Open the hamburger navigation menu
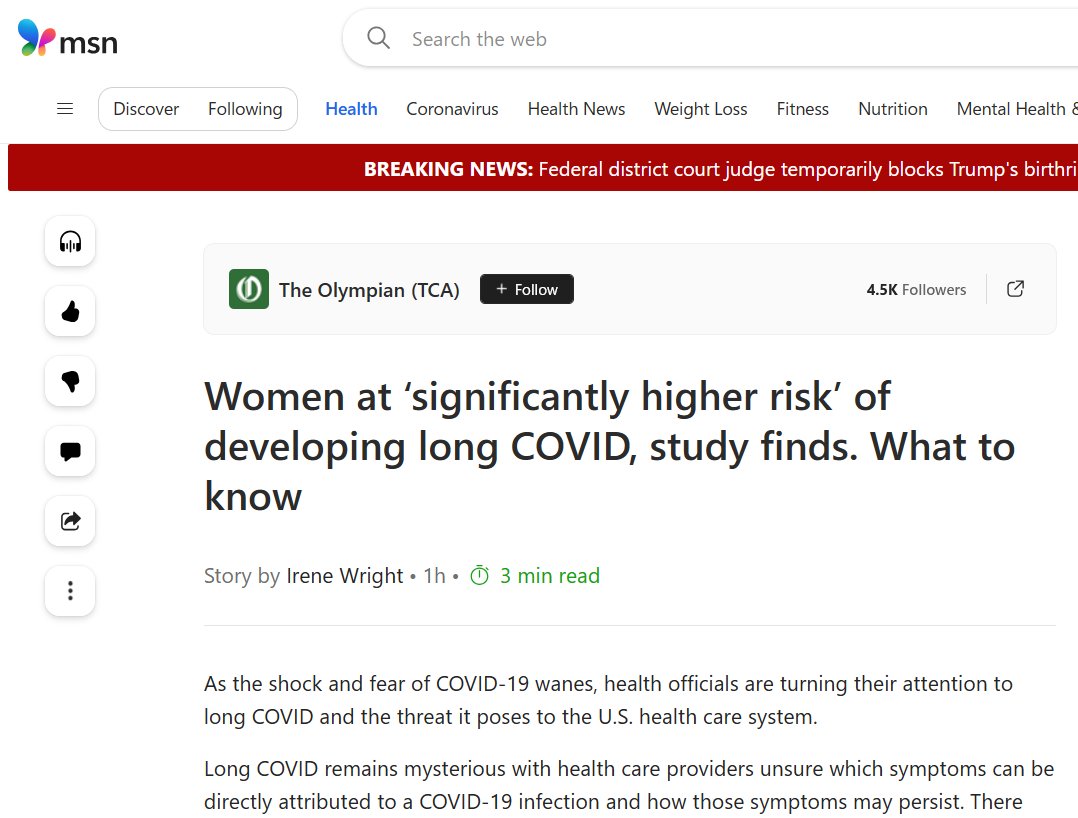 click(65, 109)
